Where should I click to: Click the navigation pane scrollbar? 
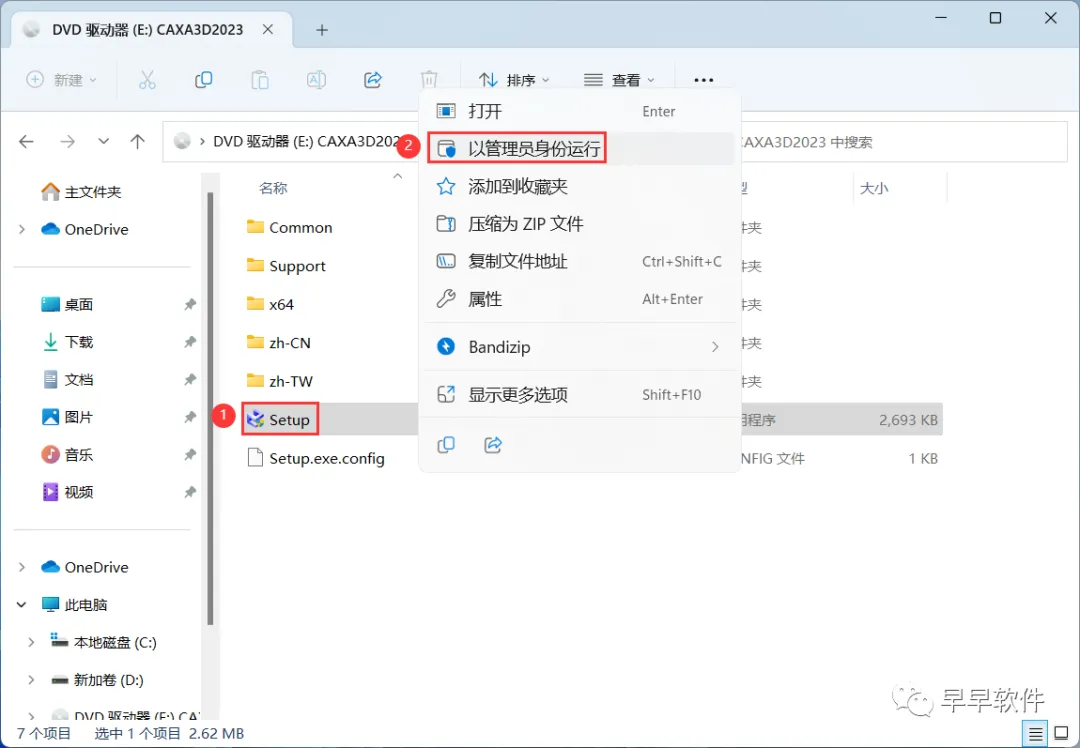tap(210, 409)
